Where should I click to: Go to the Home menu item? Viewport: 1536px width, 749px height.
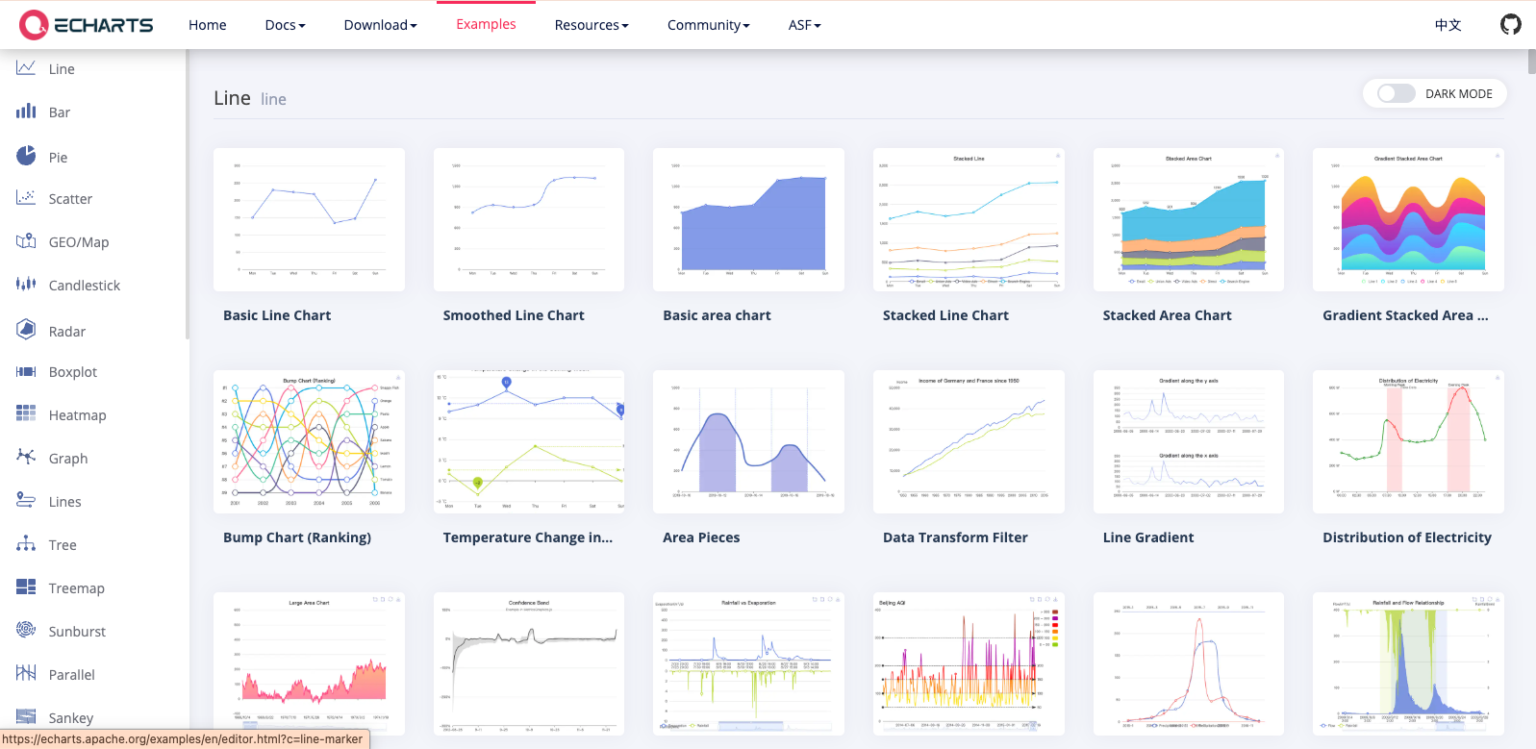tap(207, 25)
